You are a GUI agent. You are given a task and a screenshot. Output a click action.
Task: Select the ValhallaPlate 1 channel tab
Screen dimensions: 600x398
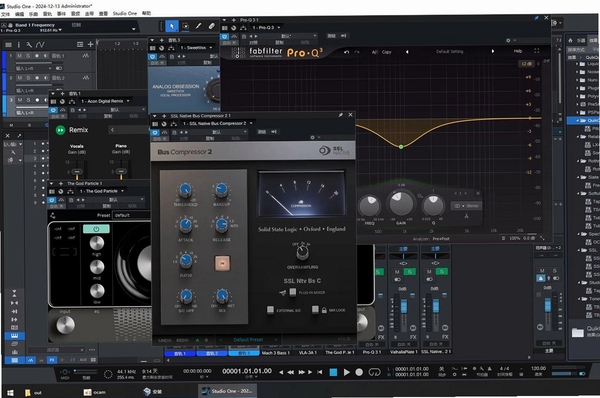[x=403, y=352]
